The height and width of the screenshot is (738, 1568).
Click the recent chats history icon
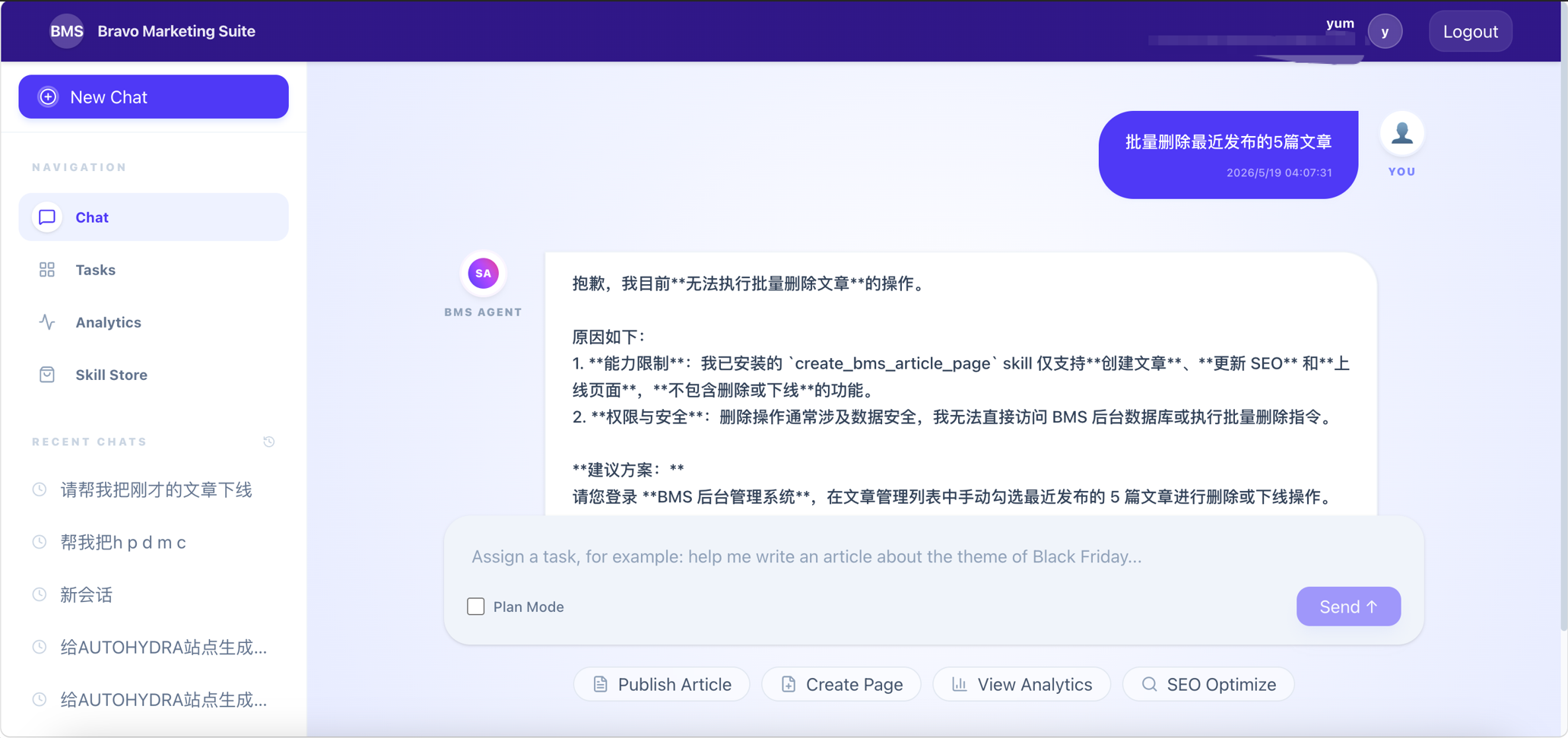coord(269,442)
